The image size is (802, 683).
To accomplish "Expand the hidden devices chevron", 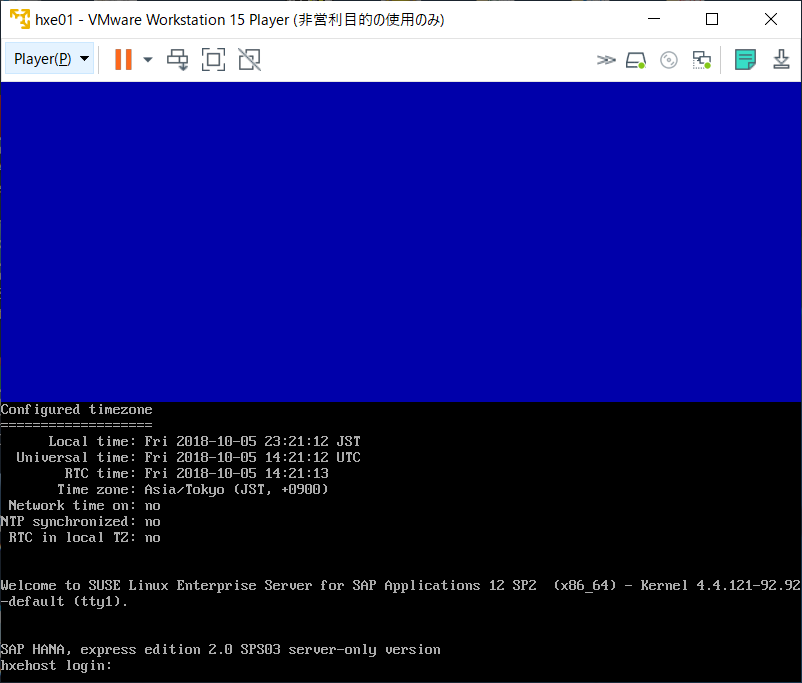I will pyautogui.click(x=606, y=60).
